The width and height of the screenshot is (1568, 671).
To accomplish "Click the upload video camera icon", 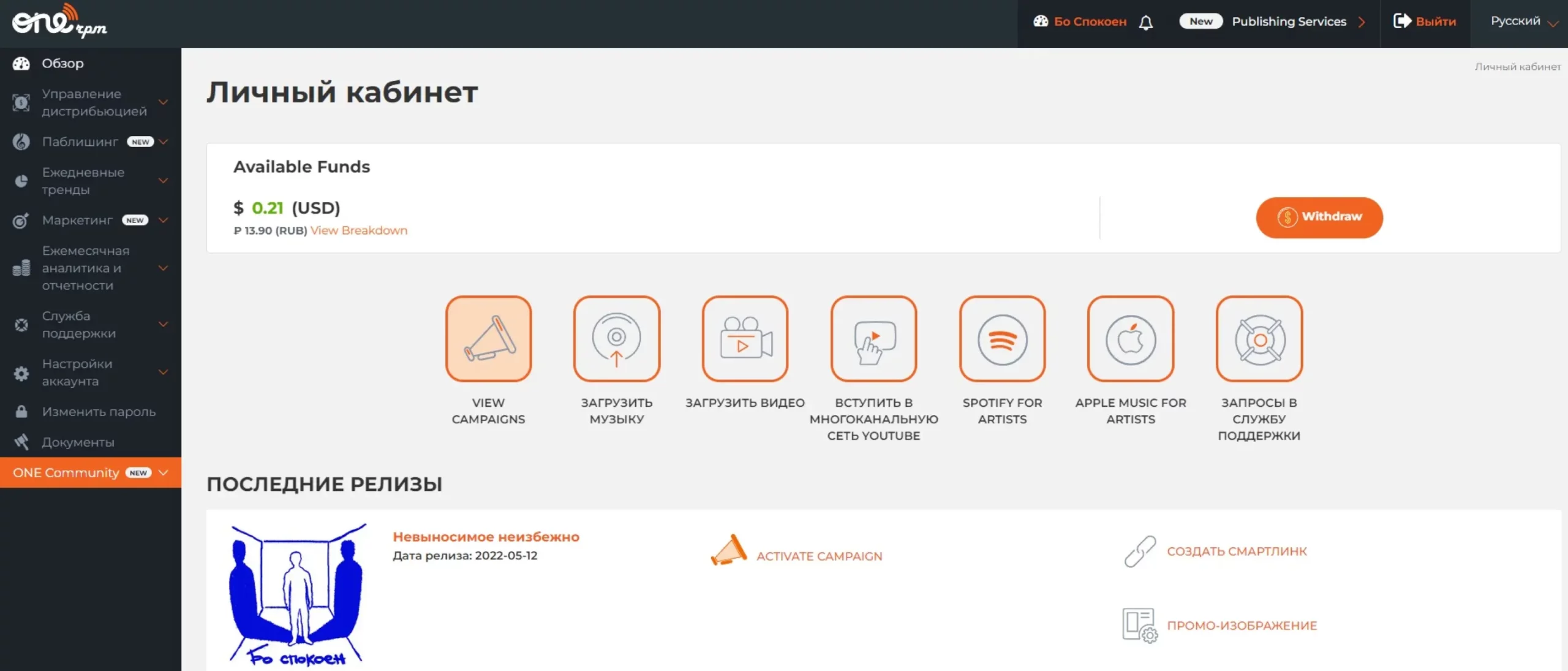I will [x=745, y=339].
